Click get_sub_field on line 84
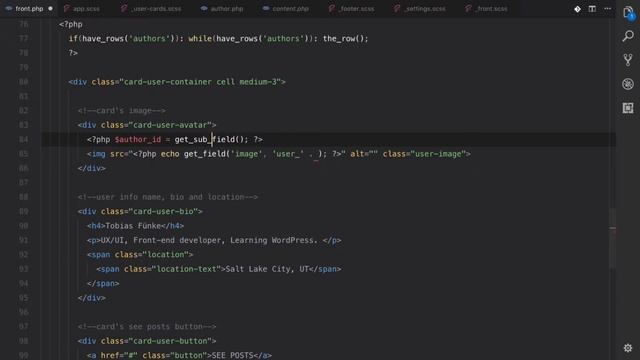The width and height of the screenshot is (640, 360). (205, 140)
